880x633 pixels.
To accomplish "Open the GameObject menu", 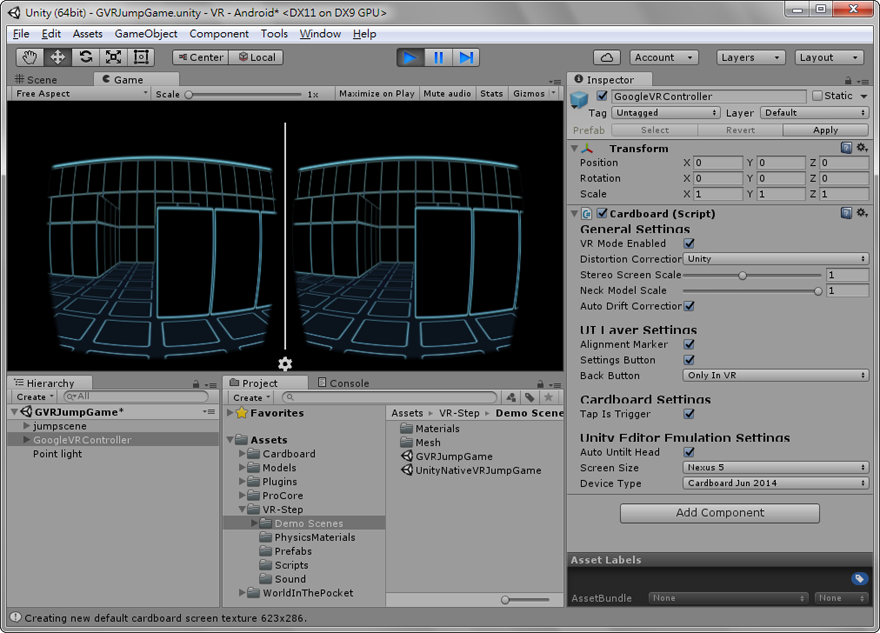I will 146,34.
